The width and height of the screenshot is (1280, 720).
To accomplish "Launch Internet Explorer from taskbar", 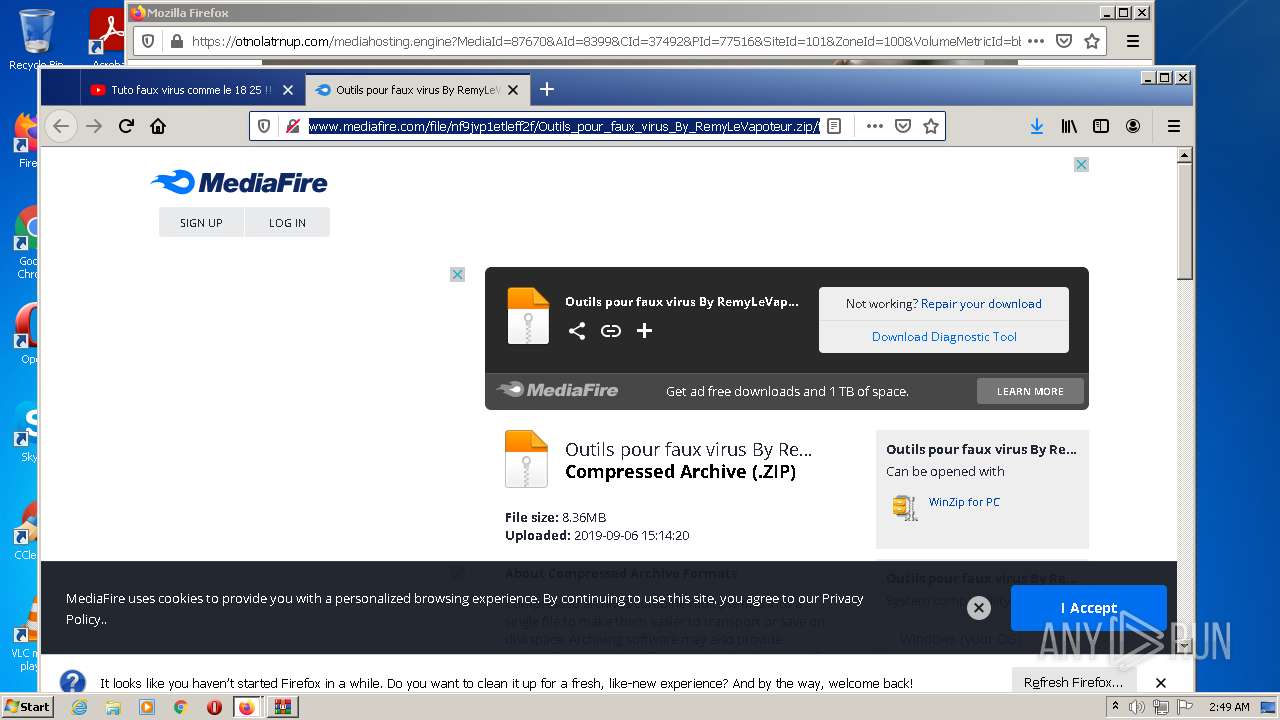I will (x=79, y=707).
